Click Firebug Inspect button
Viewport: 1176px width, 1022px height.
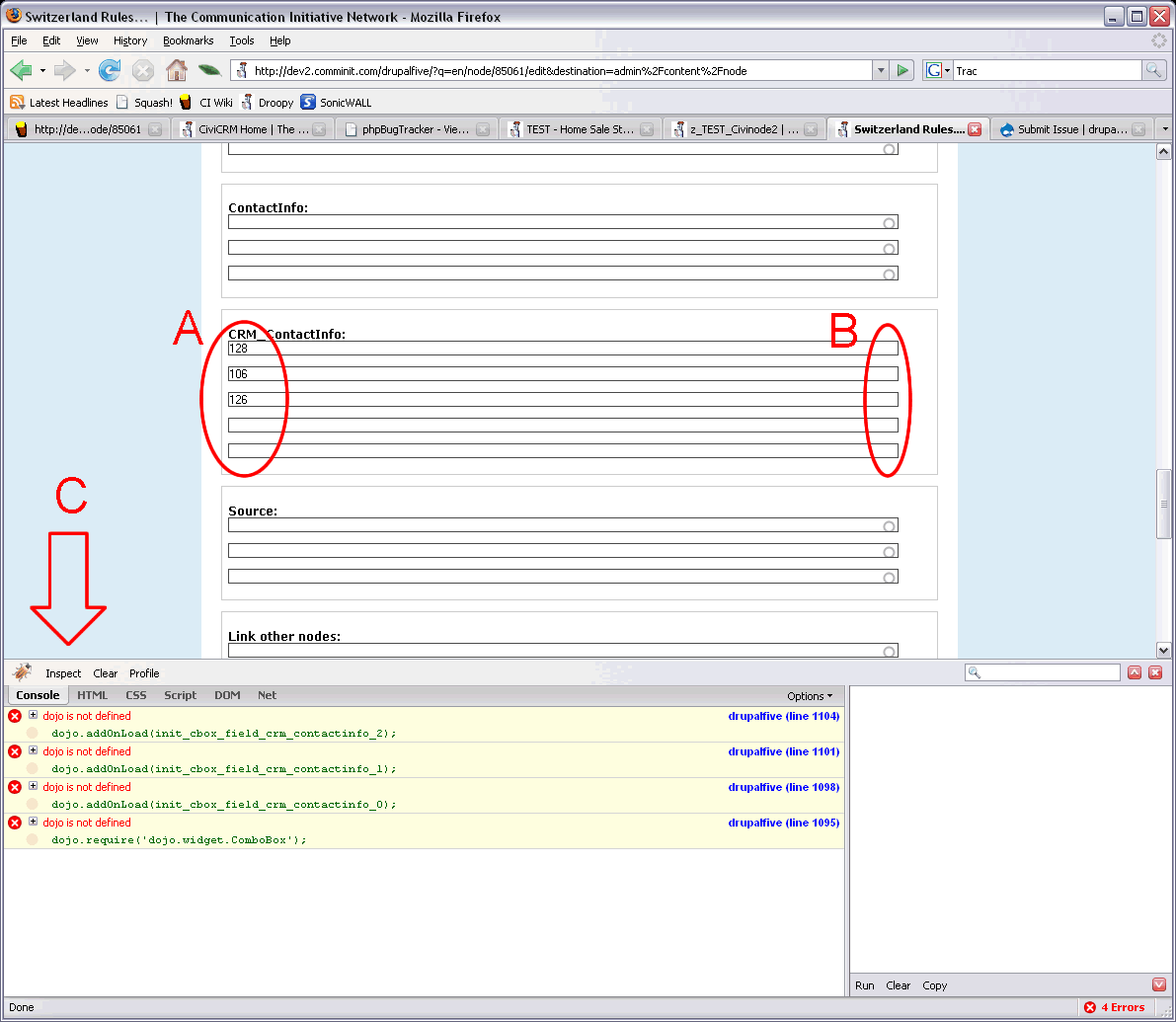[63, 673]
